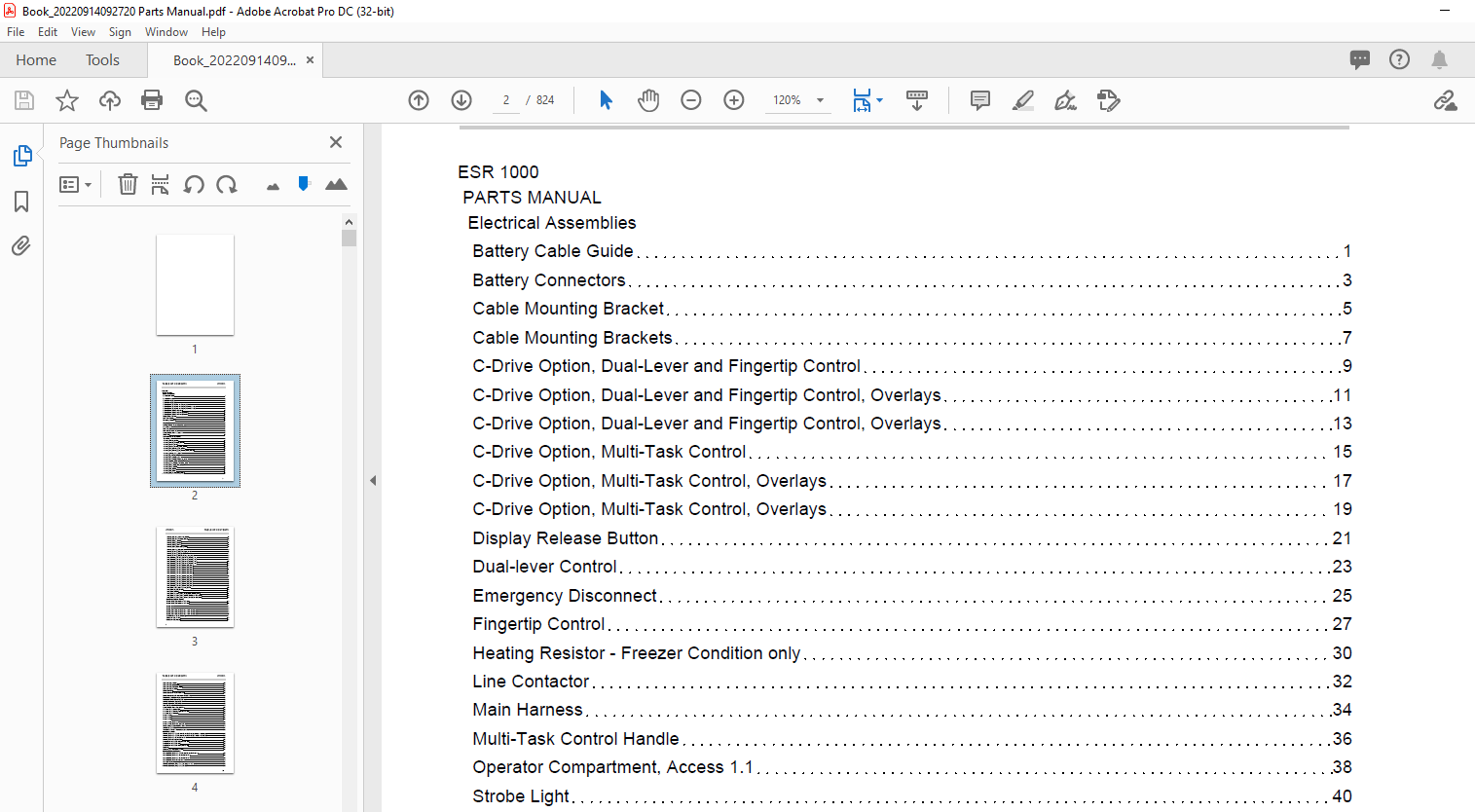The image size is (1475, 812).
Task: Switch to the Home tab
Action: pyautogui.click(x=36, y=60)
